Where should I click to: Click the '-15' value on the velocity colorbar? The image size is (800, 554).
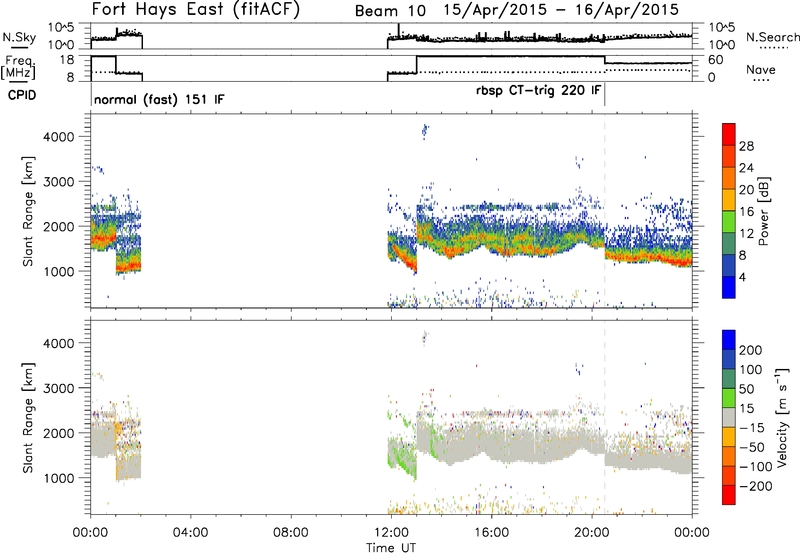point(752,428)
